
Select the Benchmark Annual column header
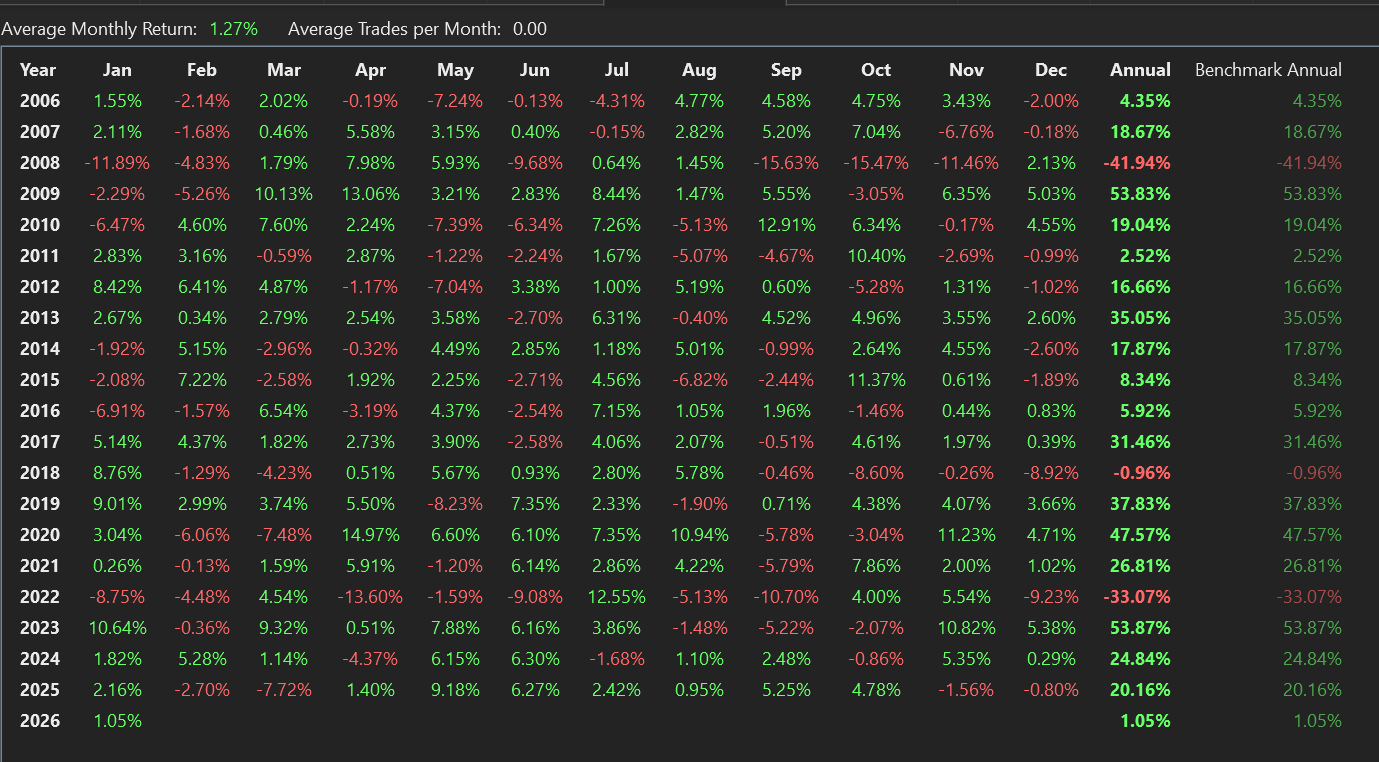pos(1268,70)
